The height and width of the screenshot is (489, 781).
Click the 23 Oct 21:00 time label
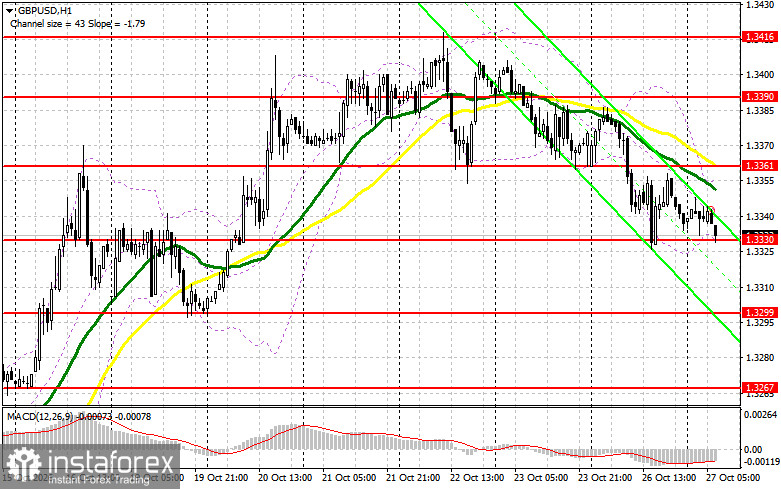(x=605, y=478)
